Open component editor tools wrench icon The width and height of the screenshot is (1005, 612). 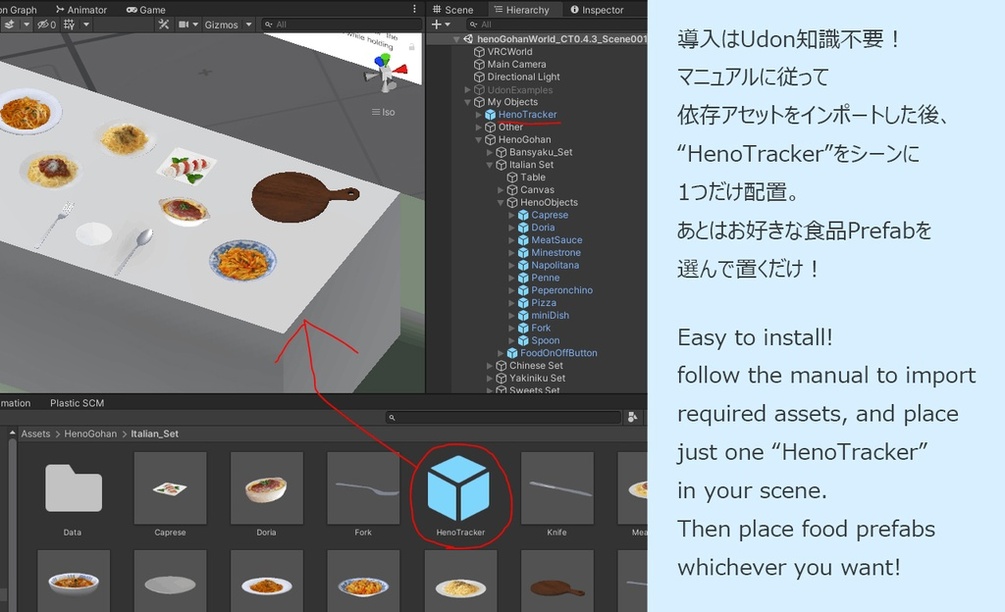click(163, 24)
